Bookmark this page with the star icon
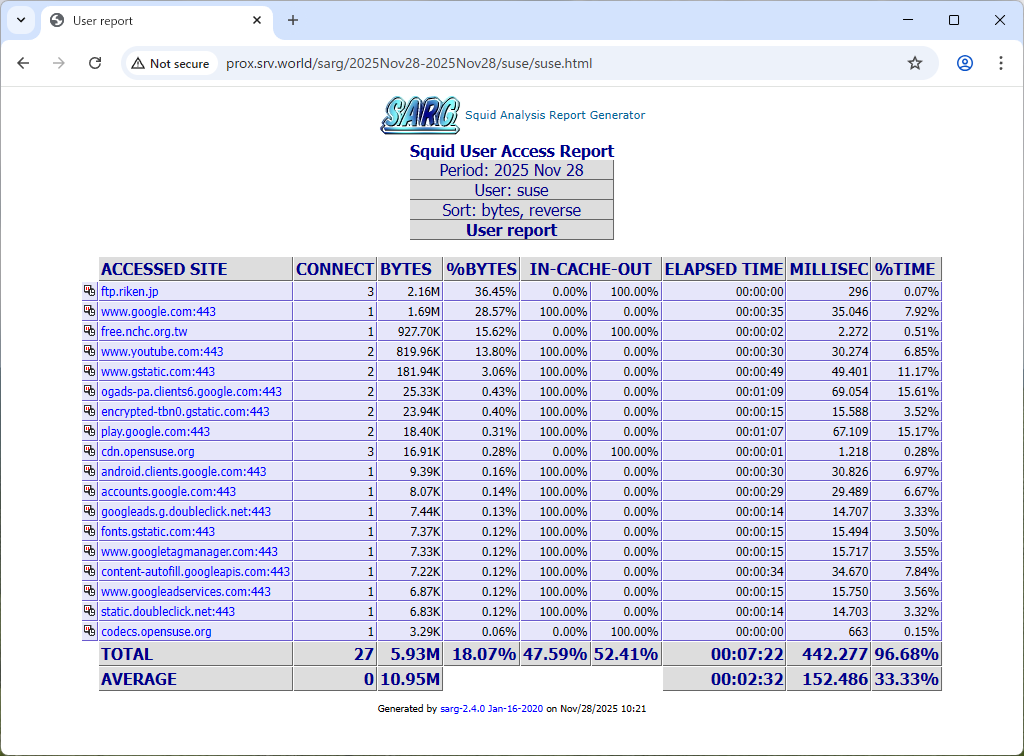 point(914,63)
